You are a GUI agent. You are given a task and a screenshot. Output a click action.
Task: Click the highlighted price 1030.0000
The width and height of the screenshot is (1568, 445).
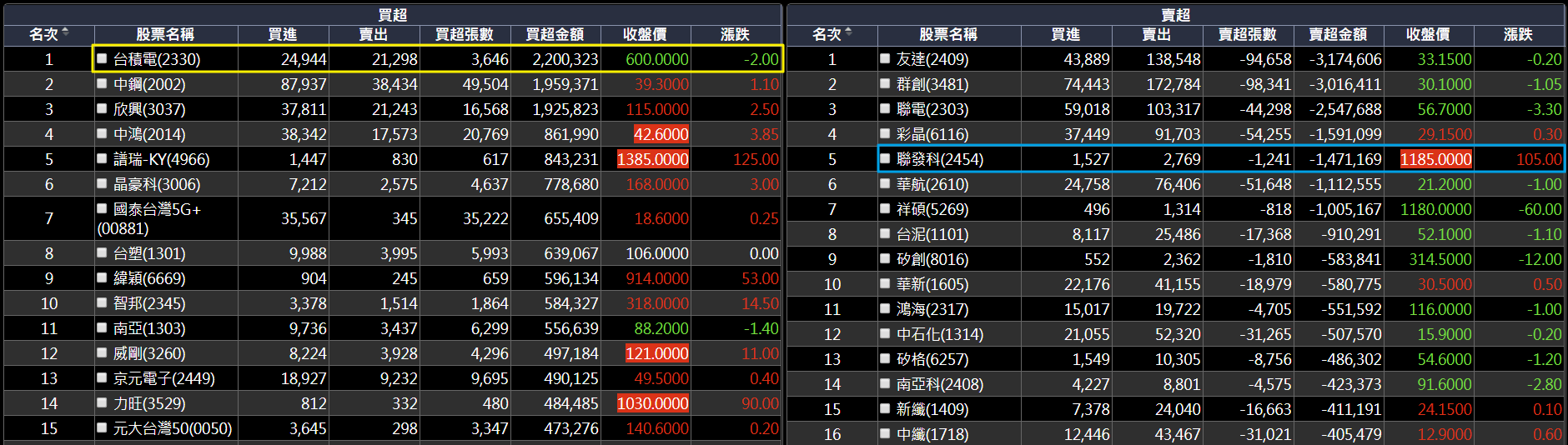(x=653, y=403)
